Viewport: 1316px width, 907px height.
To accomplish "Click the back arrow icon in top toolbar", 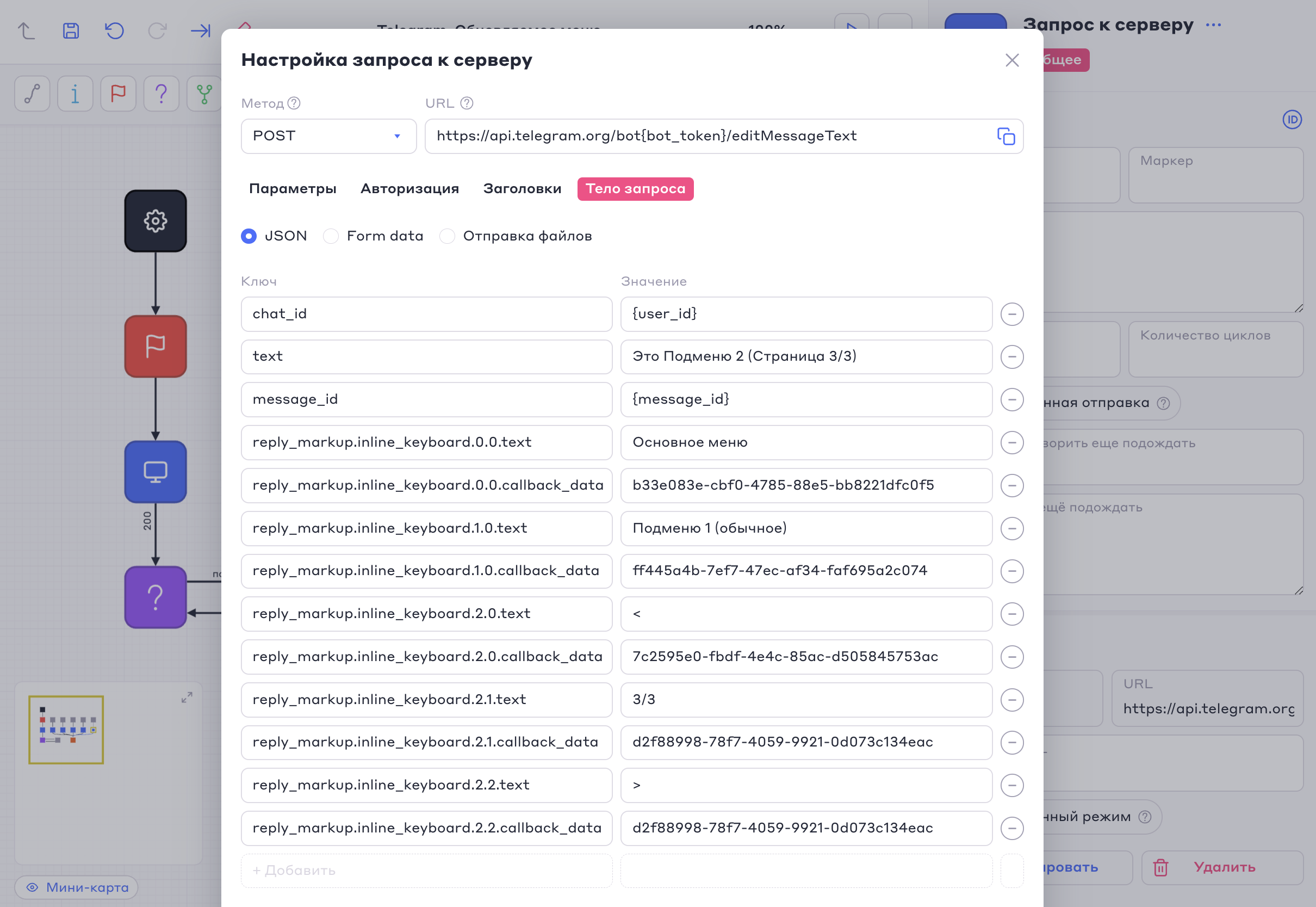I will [x=26, y=30].
